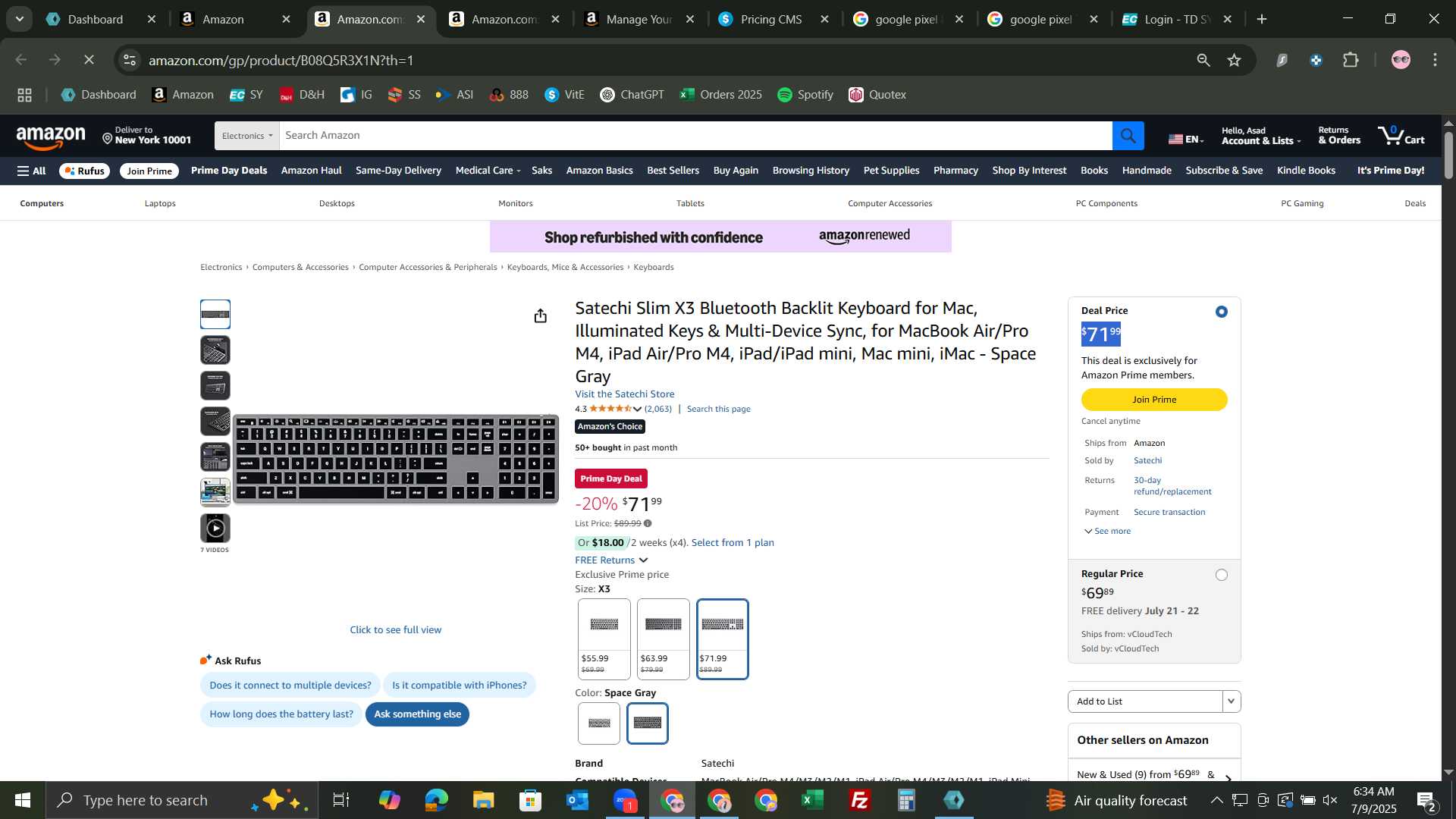Click the browser address bar URL
1456x819 pixels.
(281, 60)
